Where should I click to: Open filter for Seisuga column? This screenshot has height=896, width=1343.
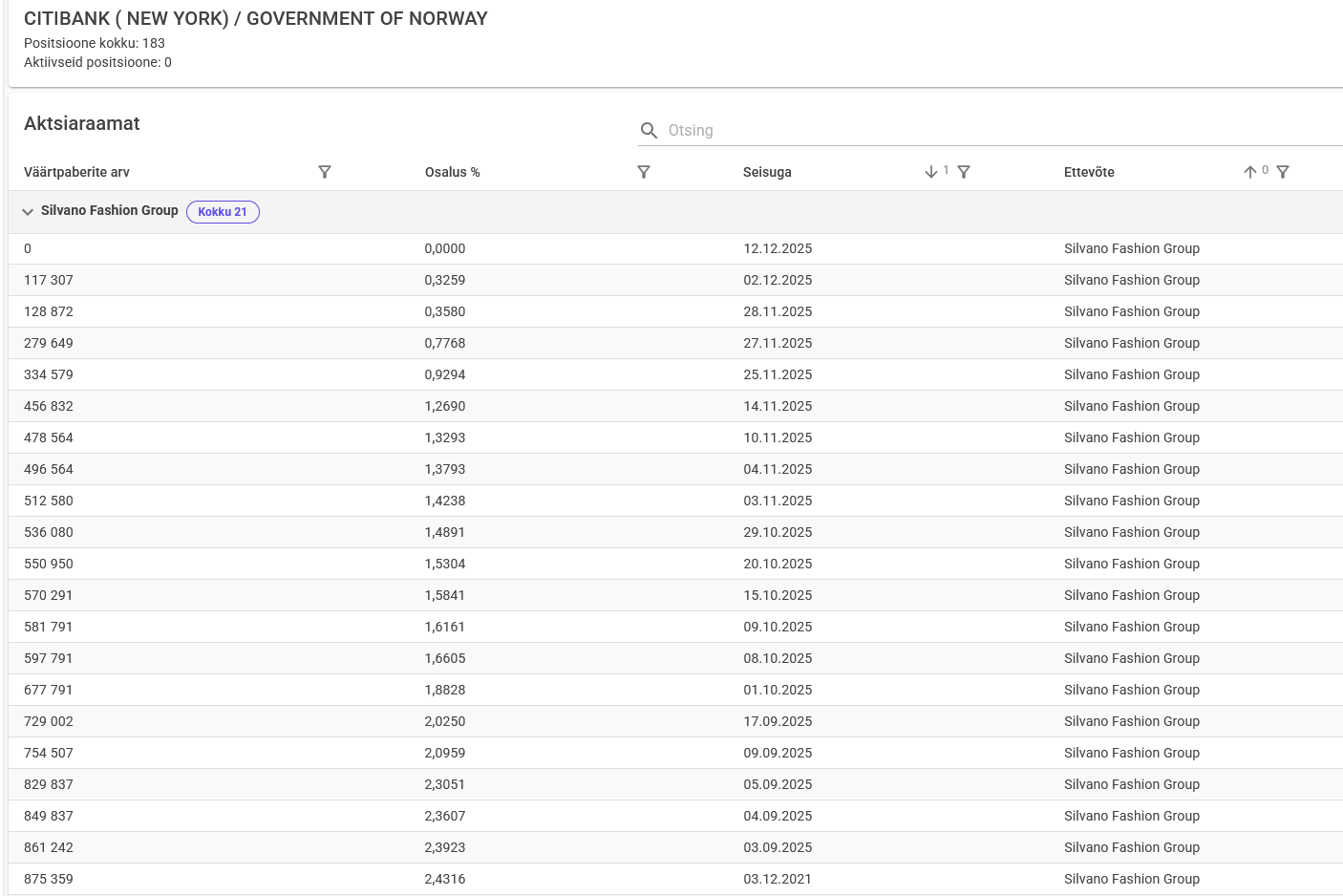coord(964,172)
